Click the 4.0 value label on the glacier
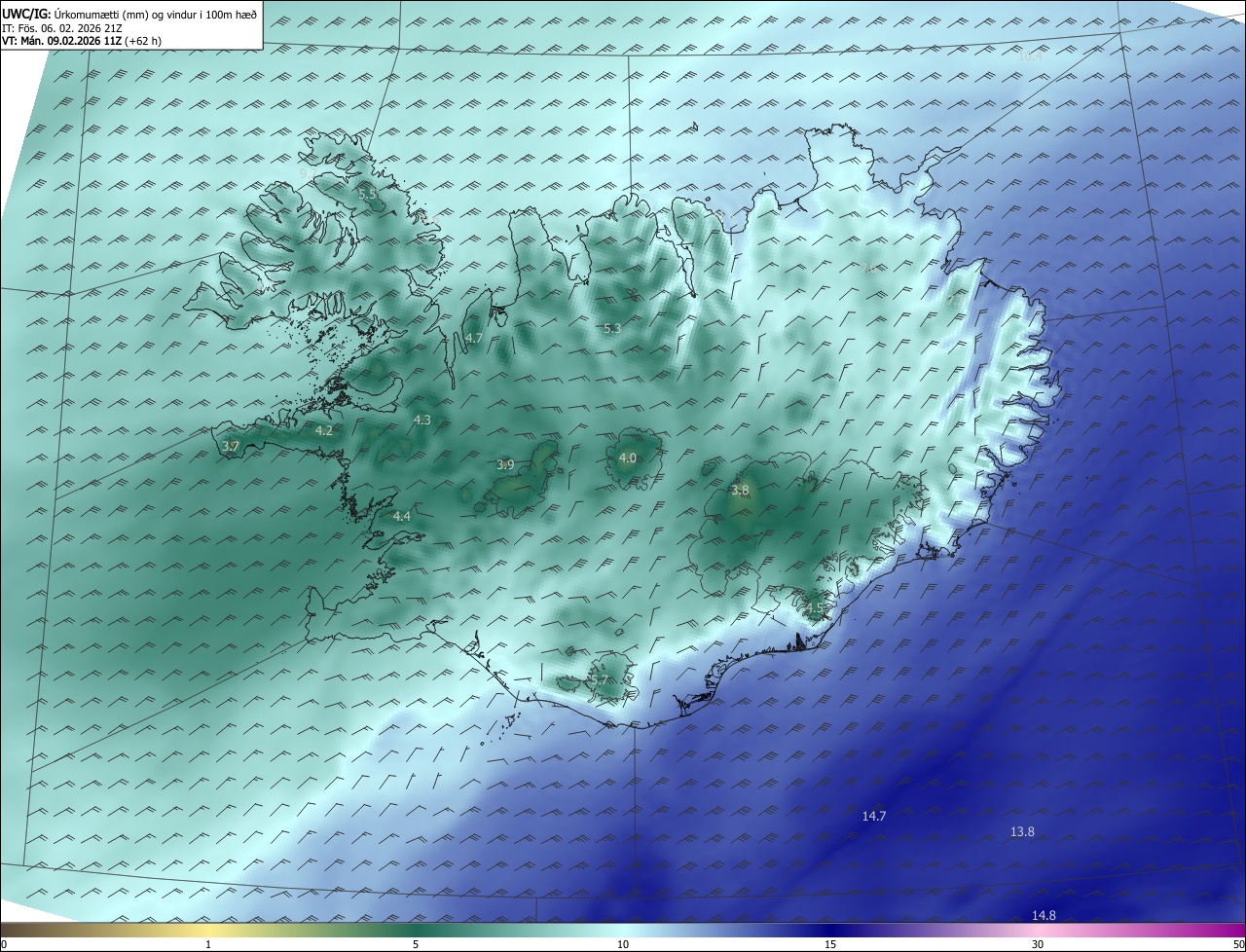The image size is (1246, 952). tap(628, 458)
